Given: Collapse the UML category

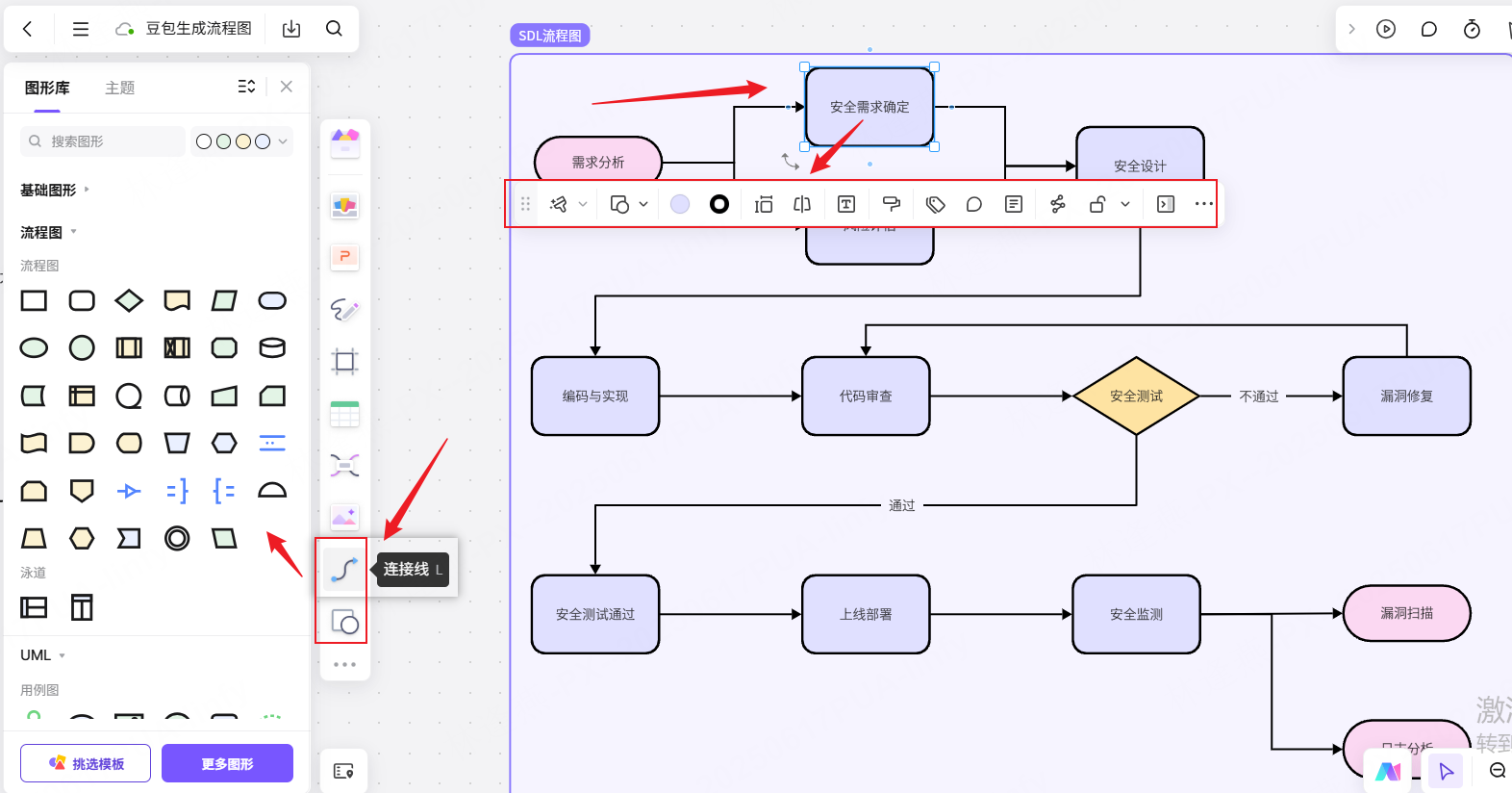Looking at the screenshot, I should coord(43,655).
